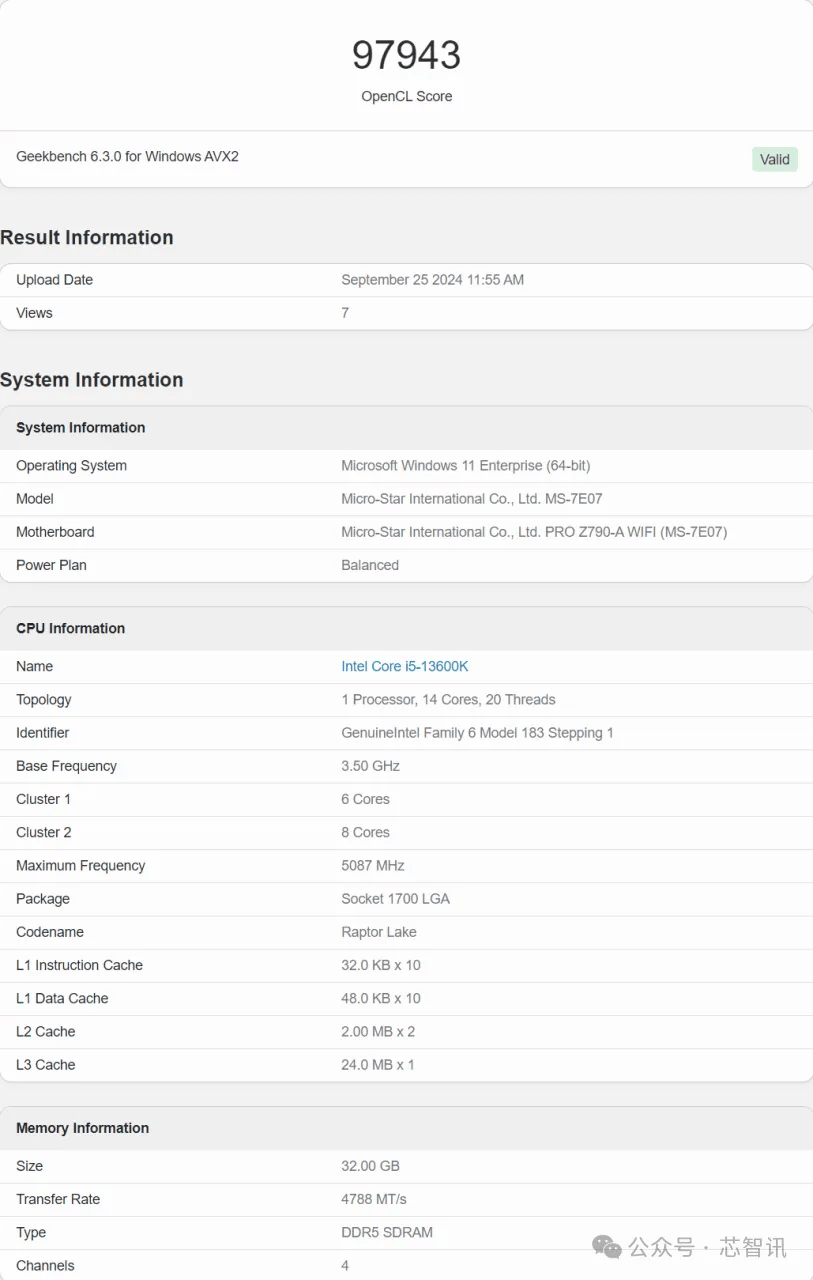The image size is (813, 1280).
Task: Click the Memory Information table header
Action: pos(406,1128)
